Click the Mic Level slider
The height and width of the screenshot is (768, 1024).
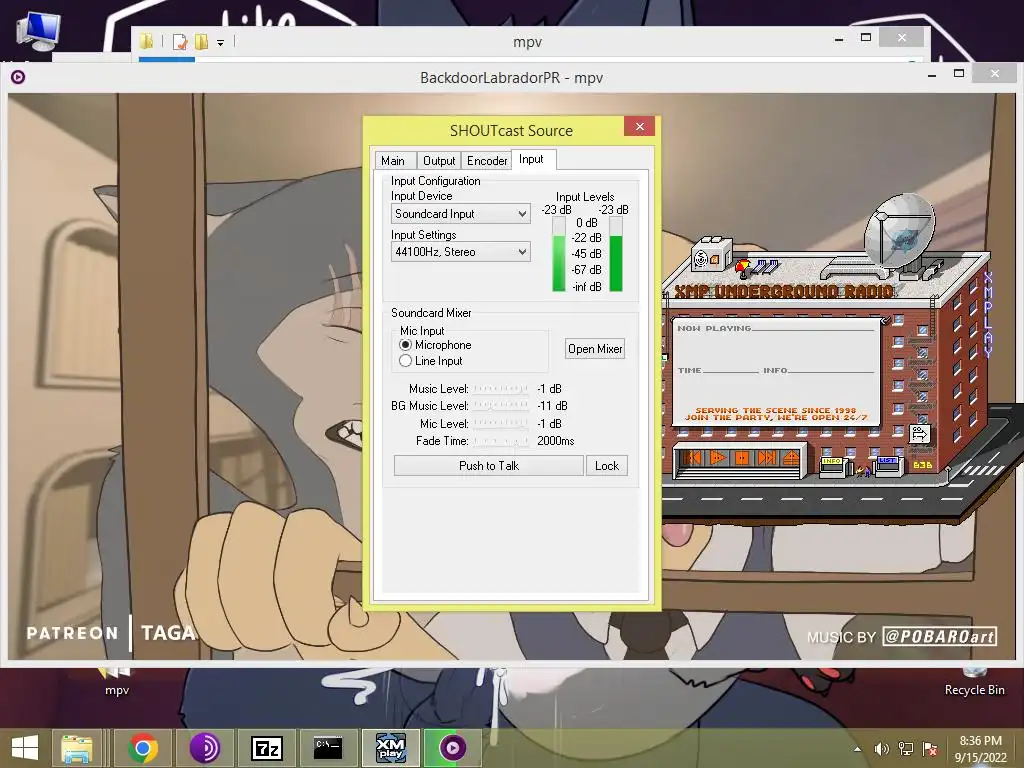501,424
